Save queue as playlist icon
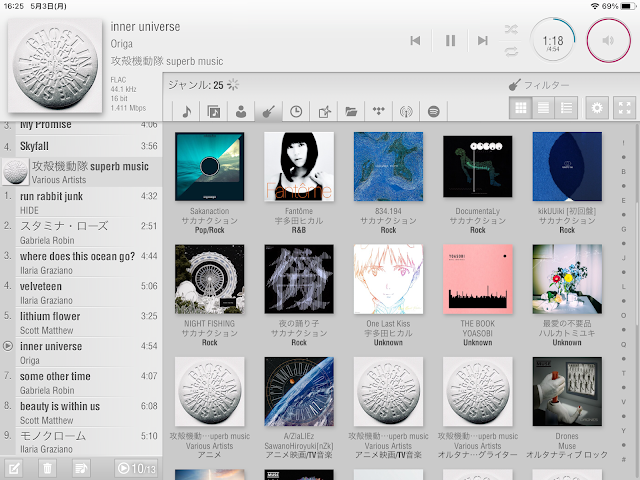This screenshot has height=480, width=640. point(81,468)
